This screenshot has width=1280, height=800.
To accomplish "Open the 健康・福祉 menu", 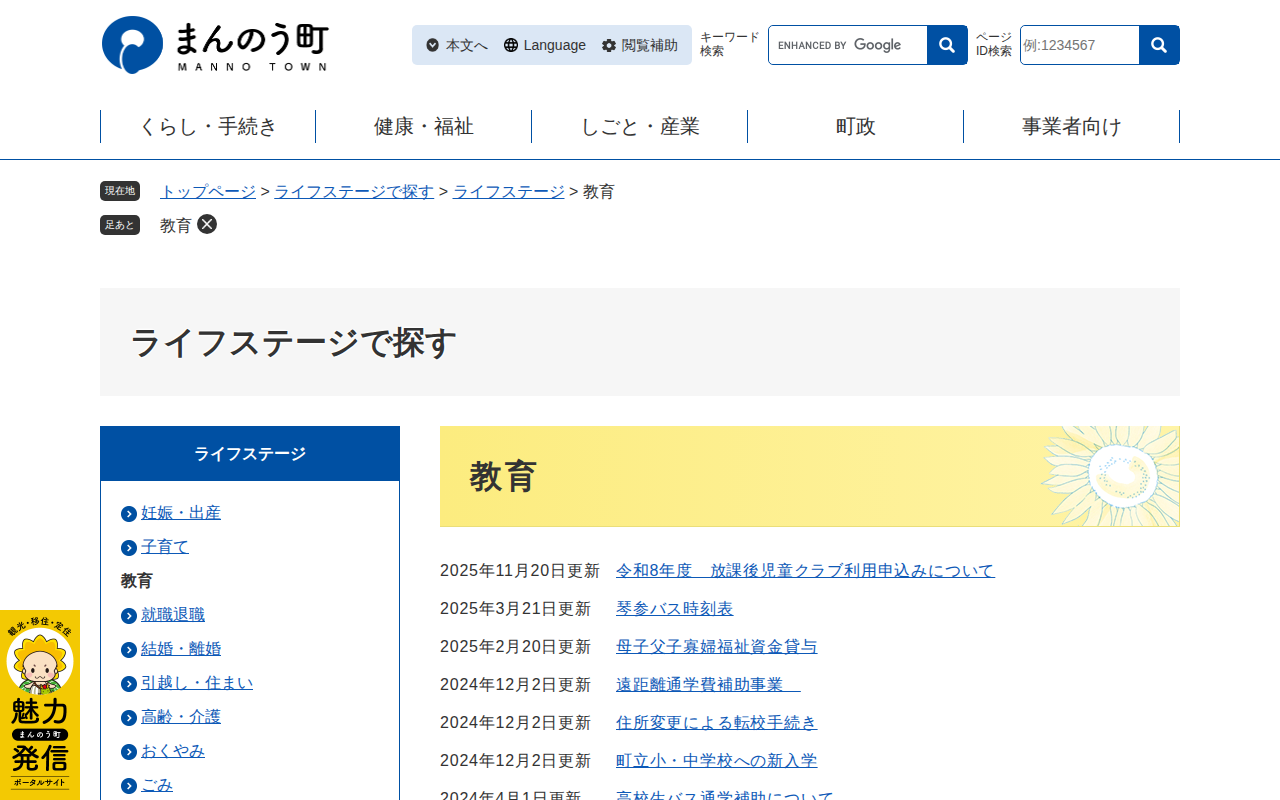I will 424,127.
